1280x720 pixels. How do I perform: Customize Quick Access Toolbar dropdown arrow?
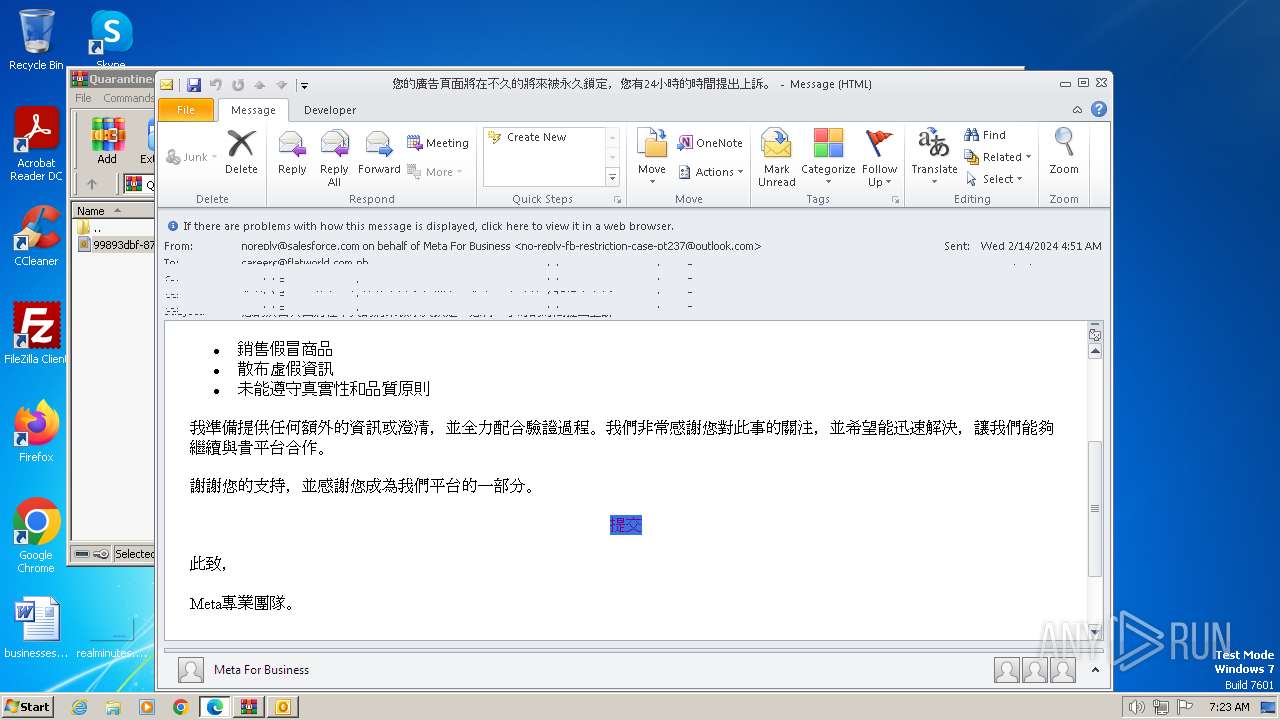pos(304,85)
